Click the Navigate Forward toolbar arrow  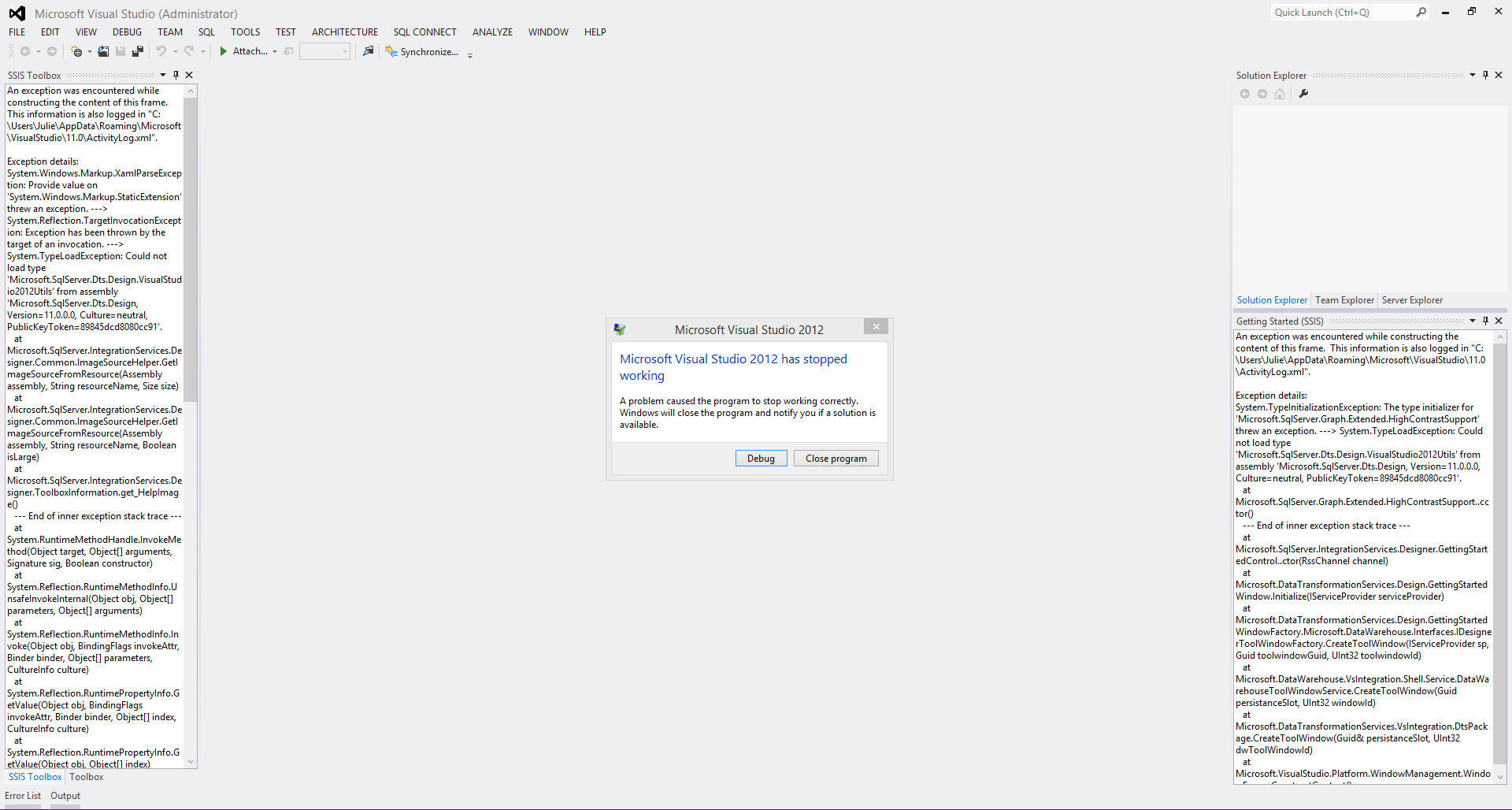coord(52,51)
